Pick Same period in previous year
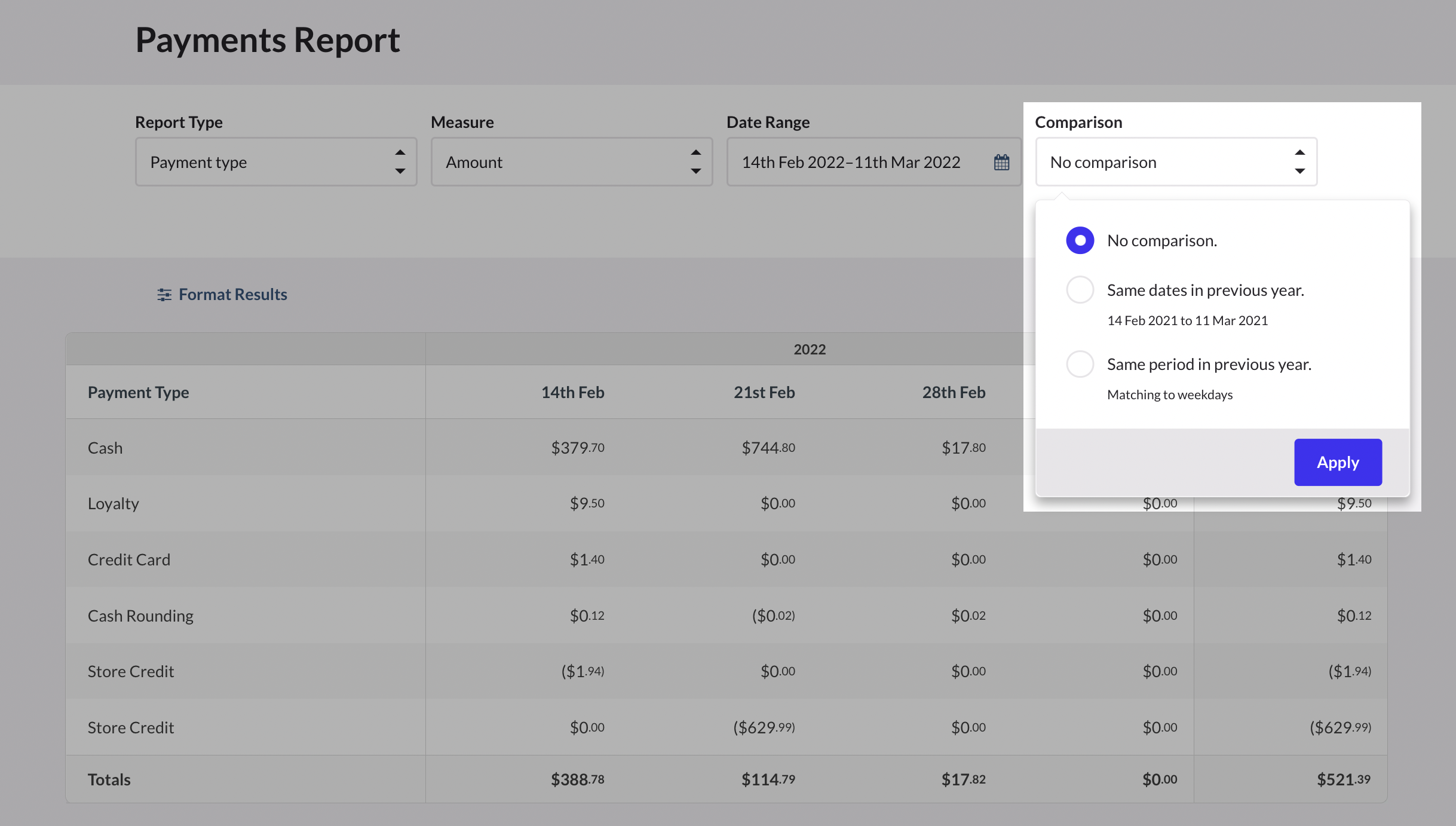 pos(1080,364)
